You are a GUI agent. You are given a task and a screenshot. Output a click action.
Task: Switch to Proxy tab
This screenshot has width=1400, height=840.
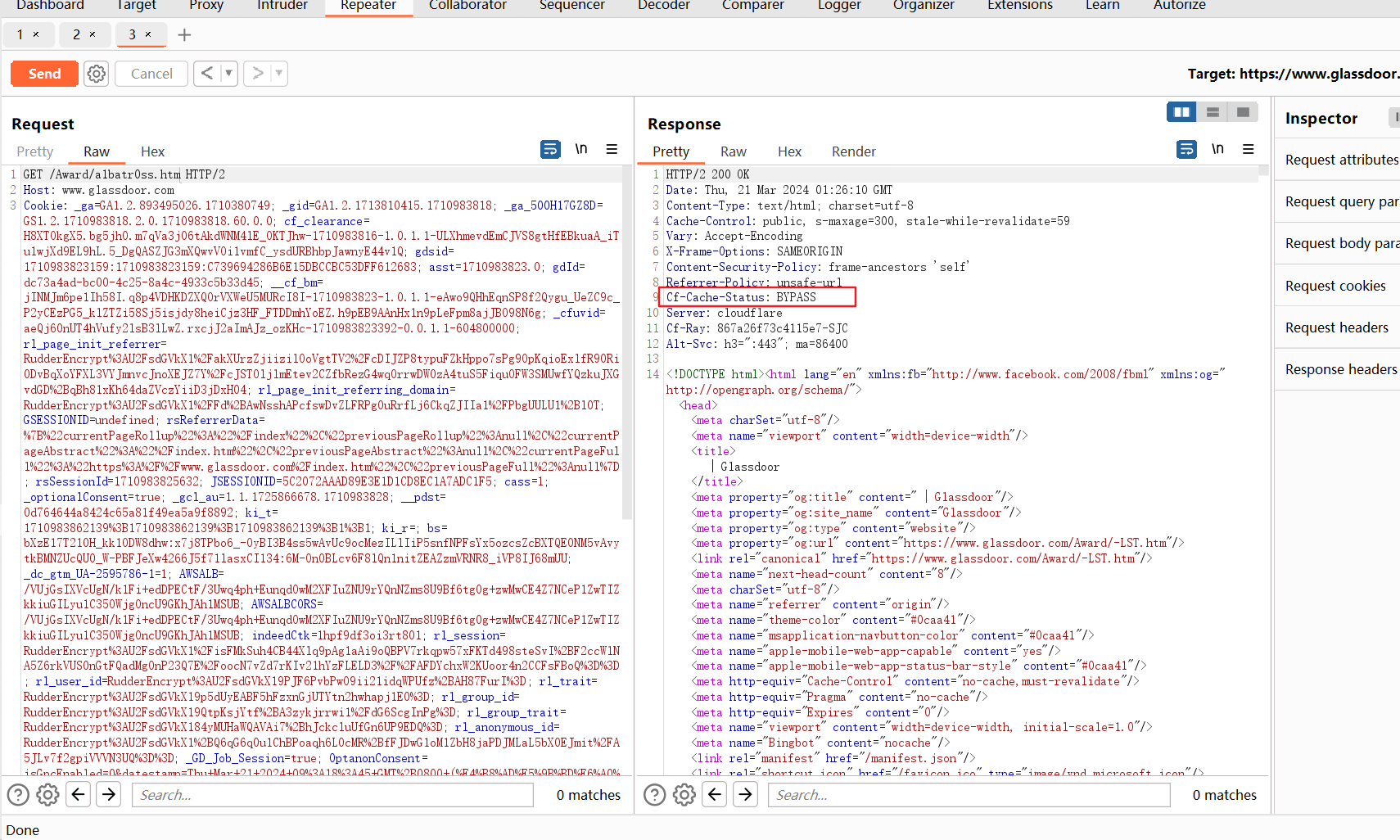tap(206, 6)
